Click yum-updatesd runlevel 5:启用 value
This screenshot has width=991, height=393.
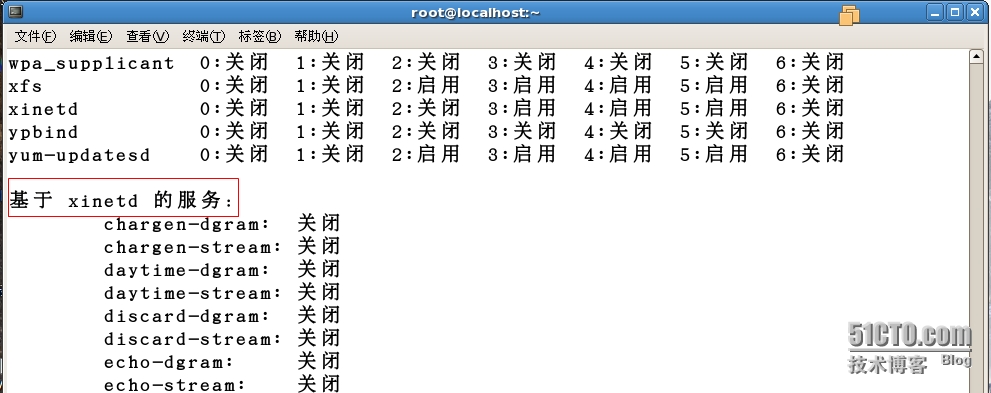click(x=714, y=155)
